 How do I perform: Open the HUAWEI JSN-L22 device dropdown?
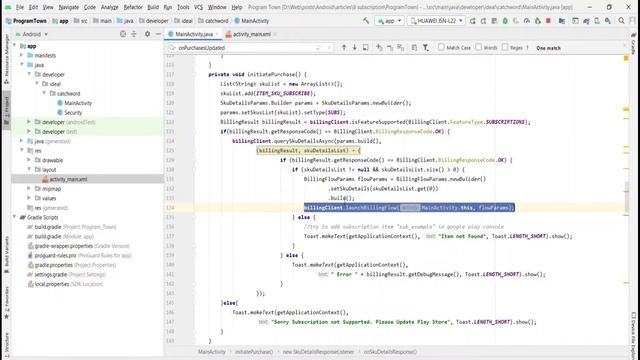[x=436, y=21]
